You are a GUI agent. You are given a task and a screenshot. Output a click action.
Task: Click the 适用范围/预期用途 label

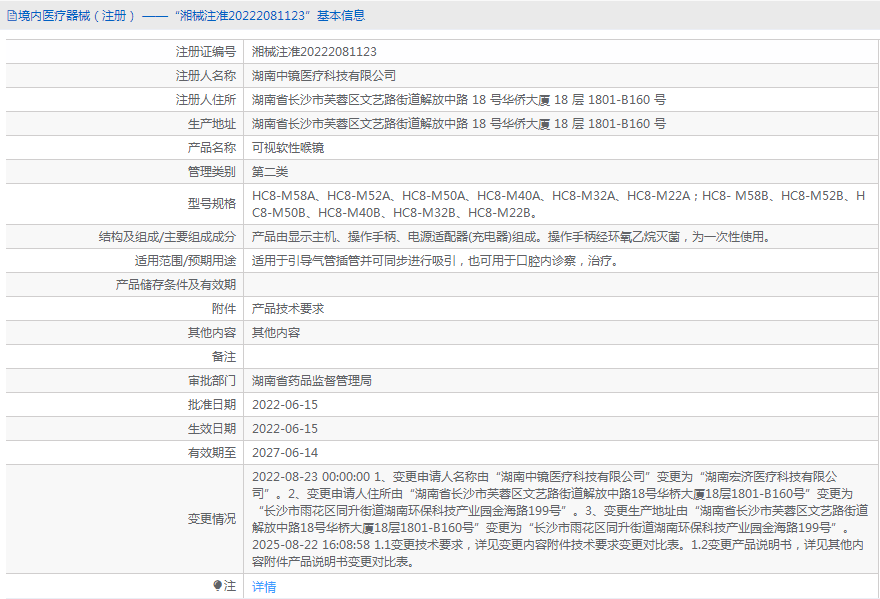click(x=185, y=260)
